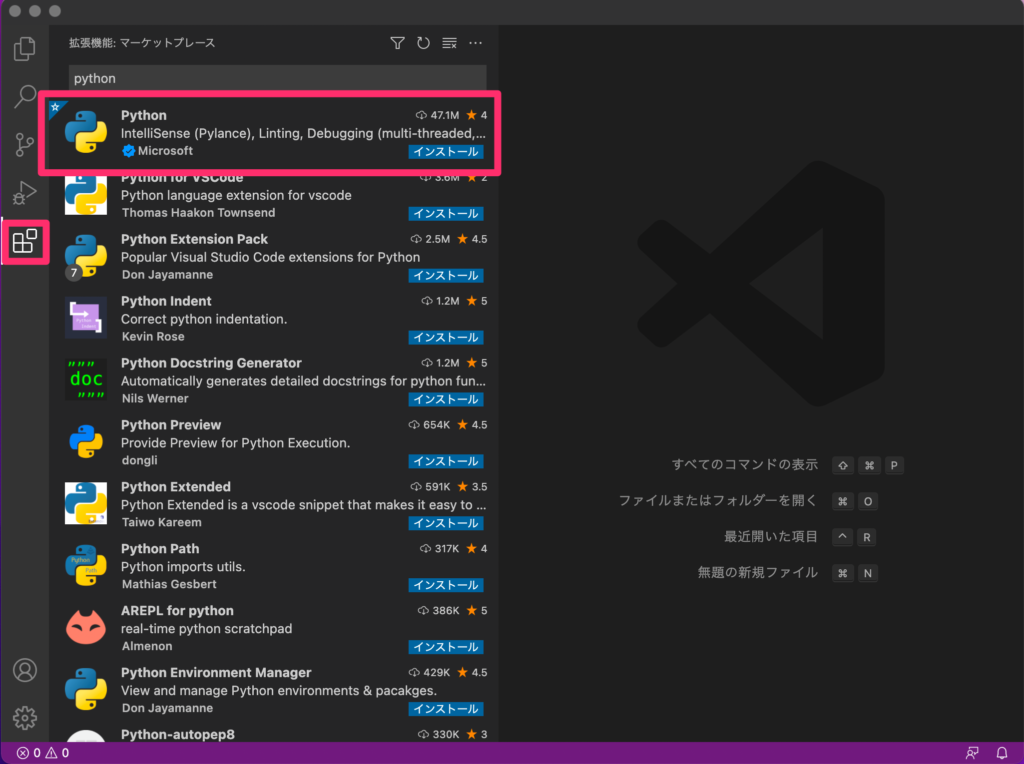
Task: Click the Python Extended logo icon
Action: 86,503
